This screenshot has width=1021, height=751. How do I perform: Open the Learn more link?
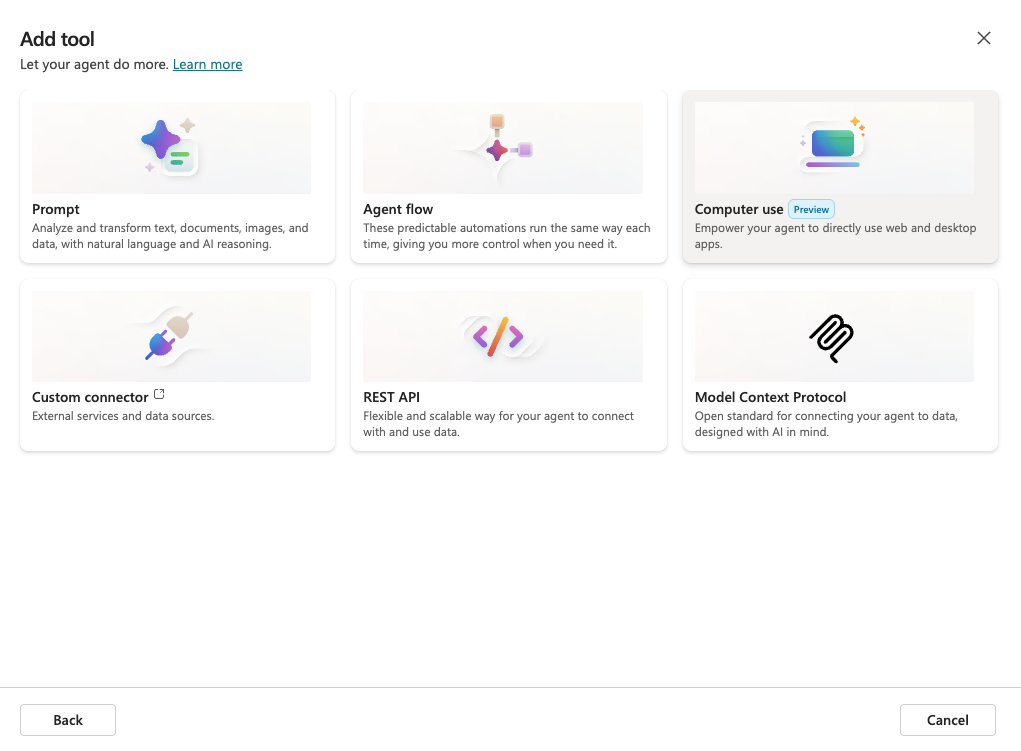(x=207, y=64)
